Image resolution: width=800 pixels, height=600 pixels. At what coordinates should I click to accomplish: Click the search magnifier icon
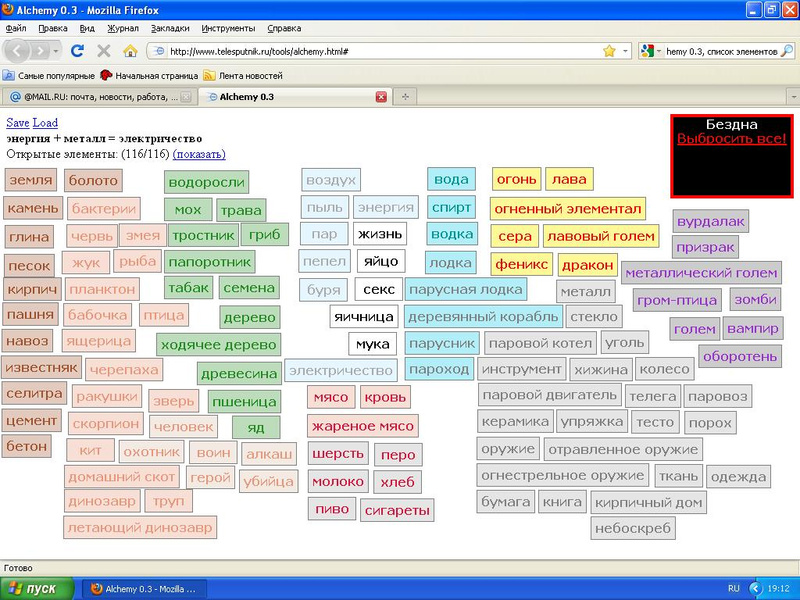[787, 51]
